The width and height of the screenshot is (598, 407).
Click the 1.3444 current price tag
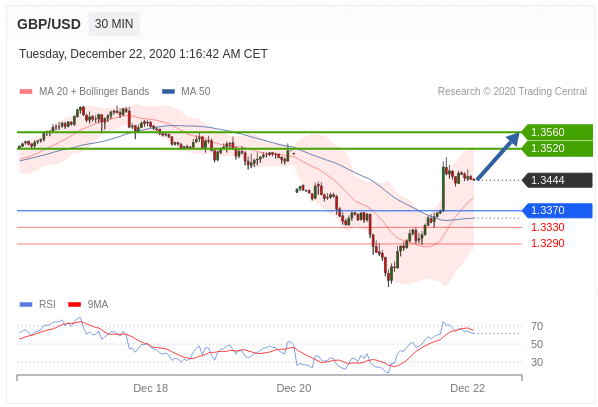point(557,180)
